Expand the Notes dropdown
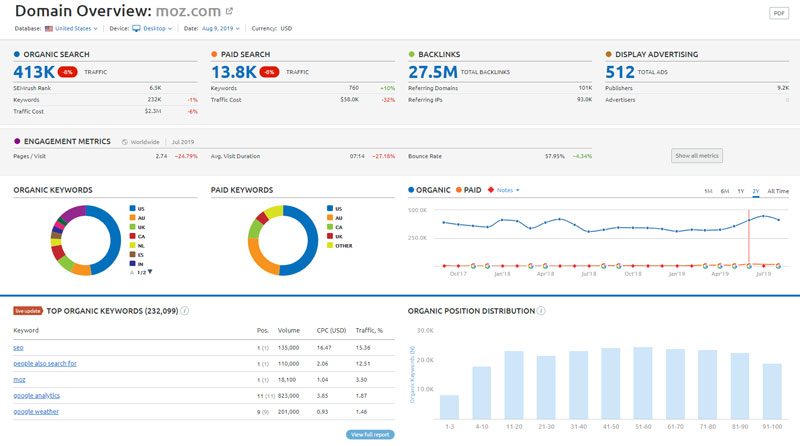The width and height of the screenshot is (800, 446). [508, 190]
